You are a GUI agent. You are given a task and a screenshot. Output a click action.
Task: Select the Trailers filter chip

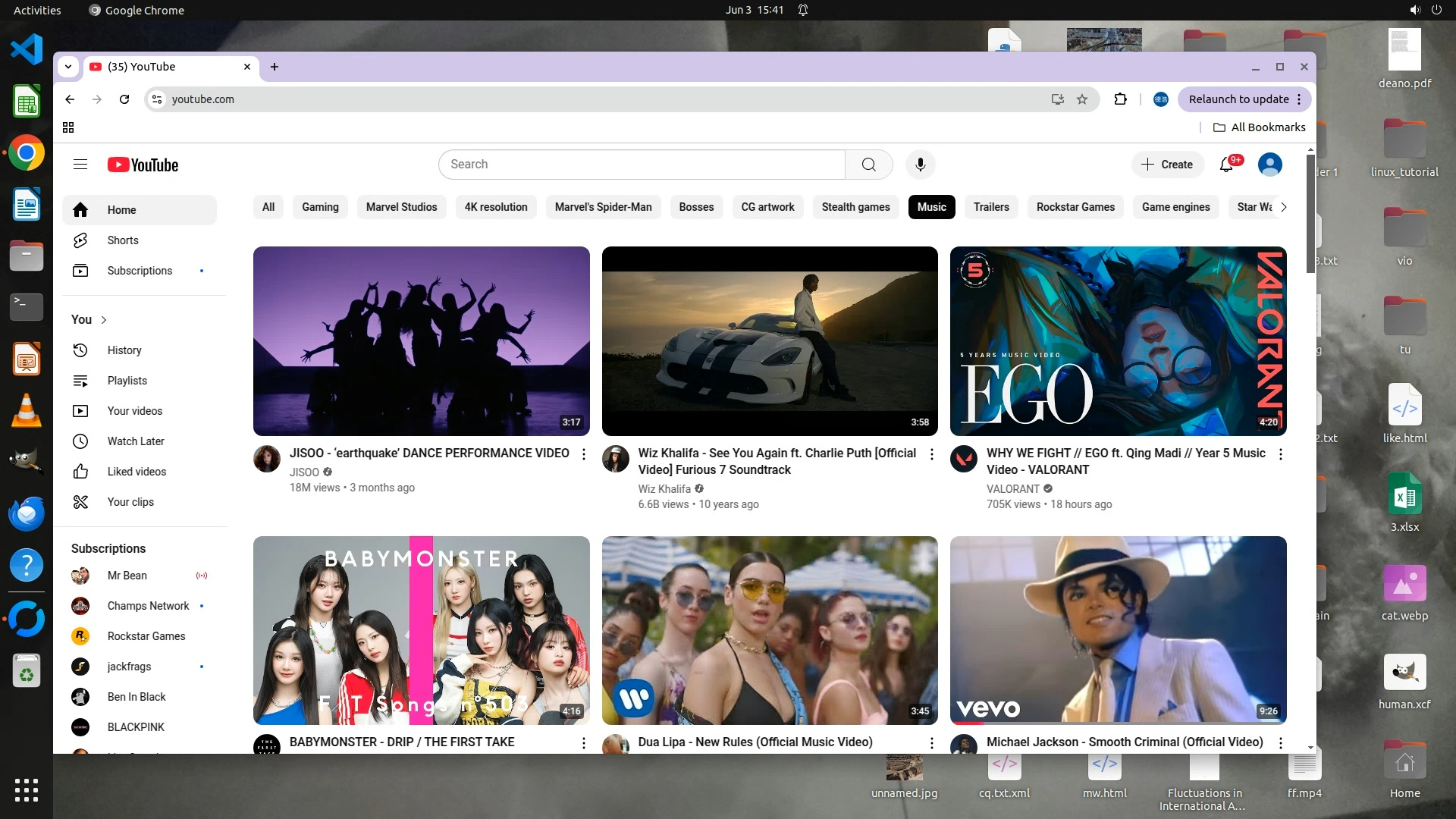click(x=991, y=207)
